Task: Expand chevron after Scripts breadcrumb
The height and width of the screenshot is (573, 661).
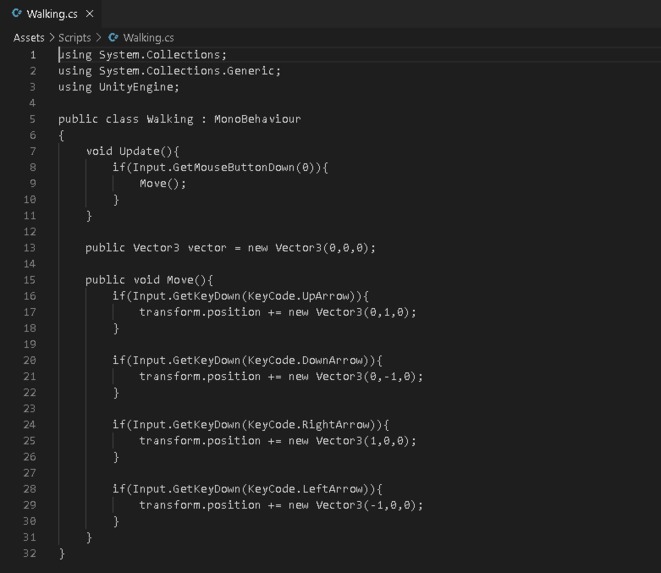Action: pyautogui.click(x=98, y=38)
